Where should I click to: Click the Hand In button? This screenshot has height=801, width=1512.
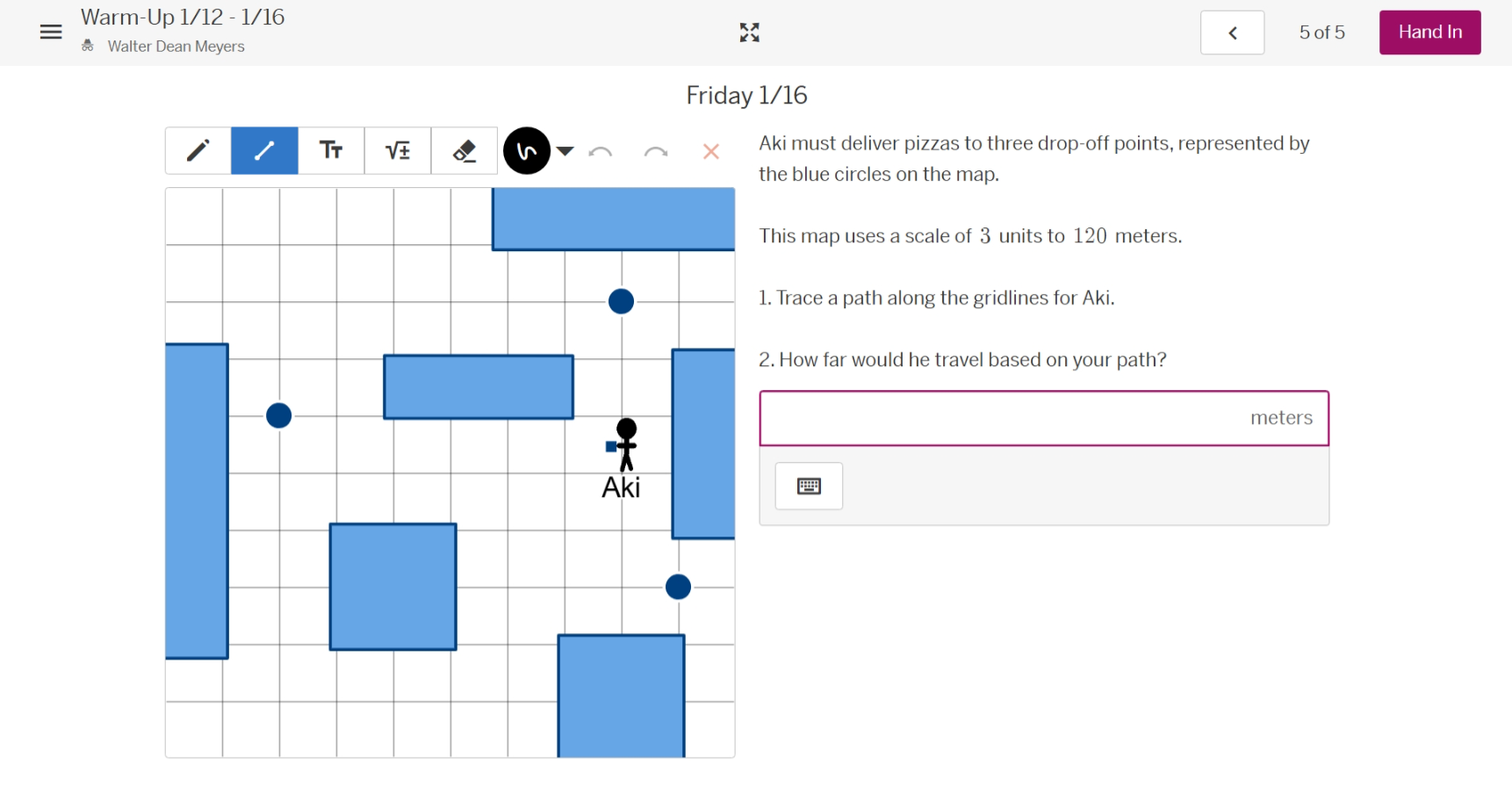click(x=1429, y=32)
